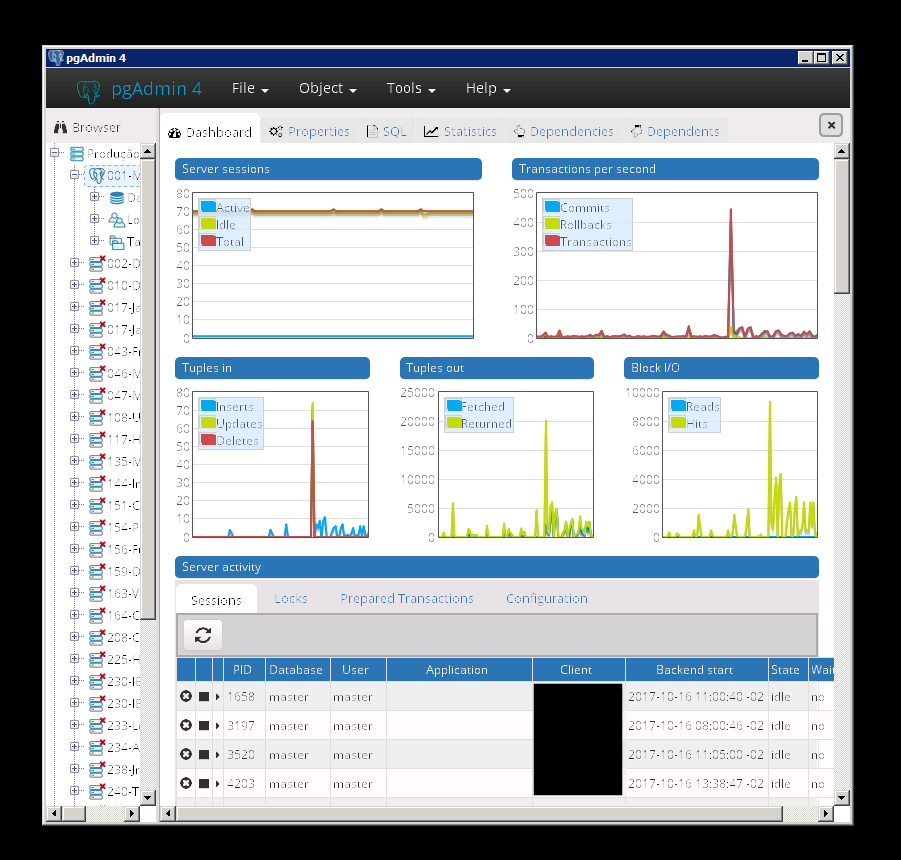
Task: Collapse the Produção server group node
Action: 56,153
